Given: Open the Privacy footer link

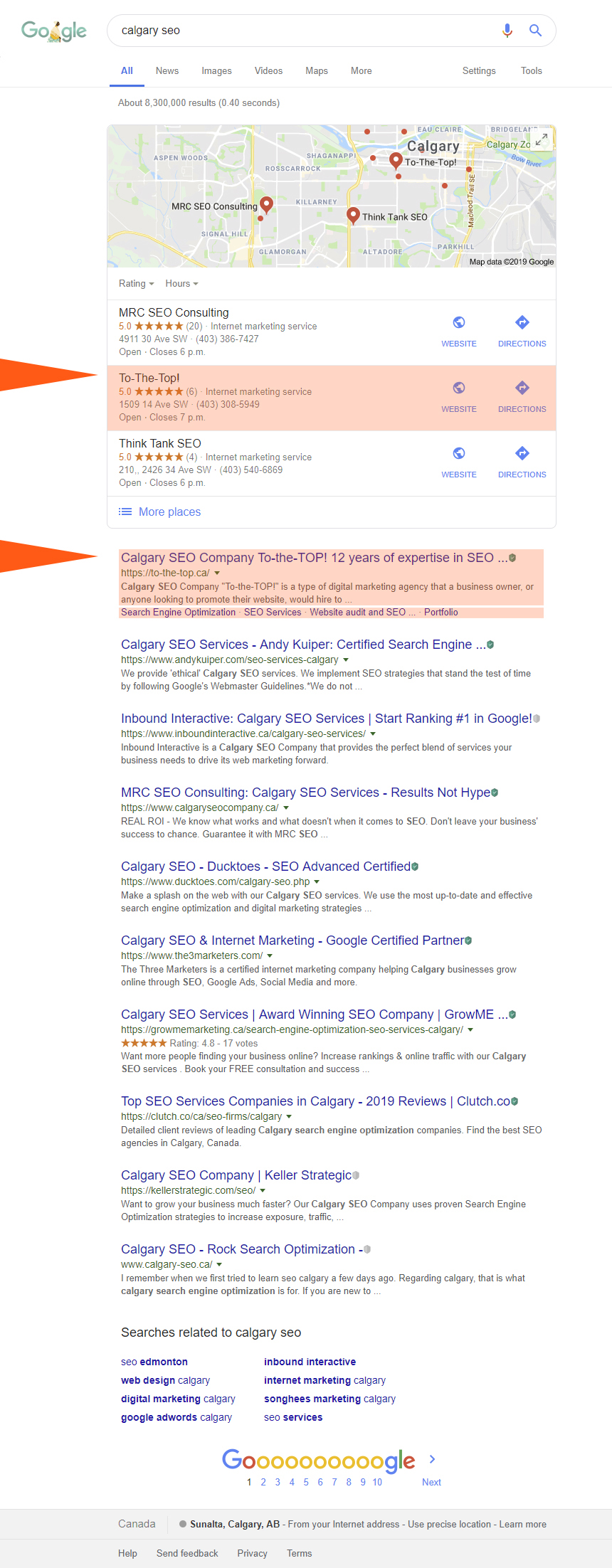Looking at the screenshot, I should [252, 1553].
